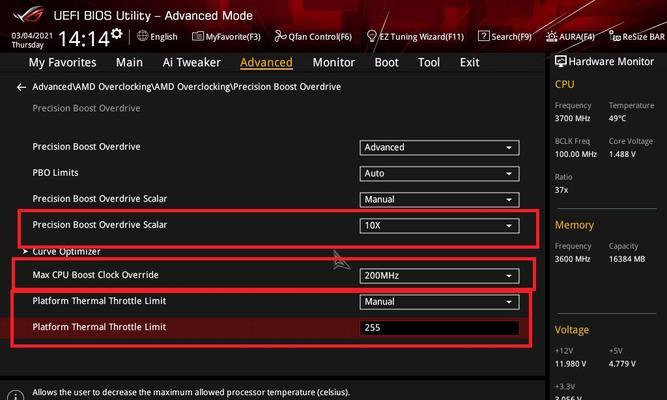Toggle AURA(F4) lighting option
This screenshot has height=400, width=667.
pos(570,37)
